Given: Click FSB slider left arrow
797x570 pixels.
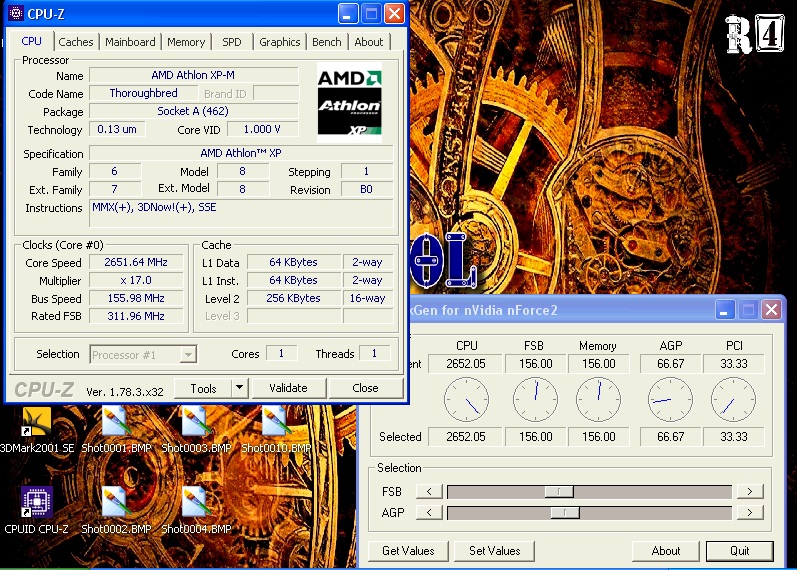Looking at the screenshot, I should [x=429, y=491].
